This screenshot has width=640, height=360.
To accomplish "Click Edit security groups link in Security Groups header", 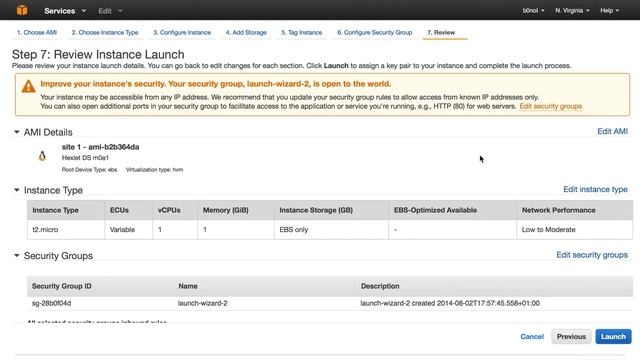I will pos(592,255).
